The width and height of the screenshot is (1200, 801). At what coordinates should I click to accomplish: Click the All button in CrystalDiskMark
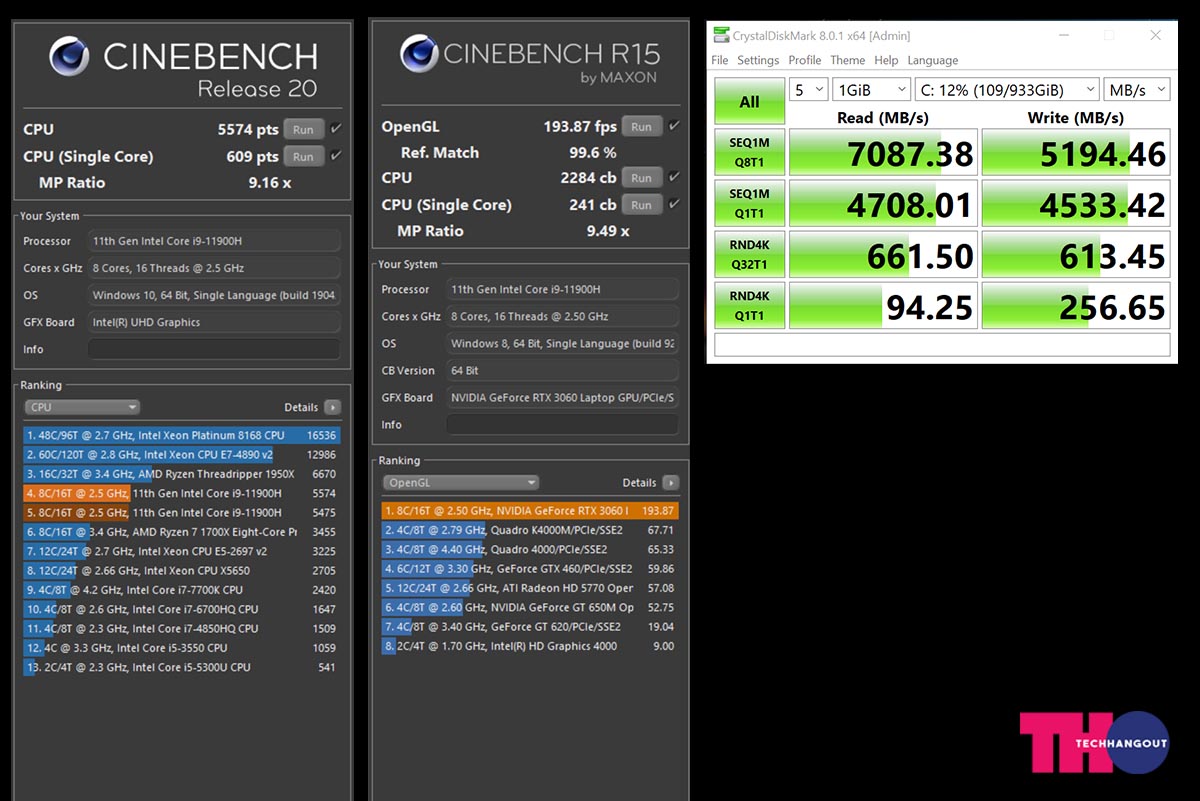749,101
